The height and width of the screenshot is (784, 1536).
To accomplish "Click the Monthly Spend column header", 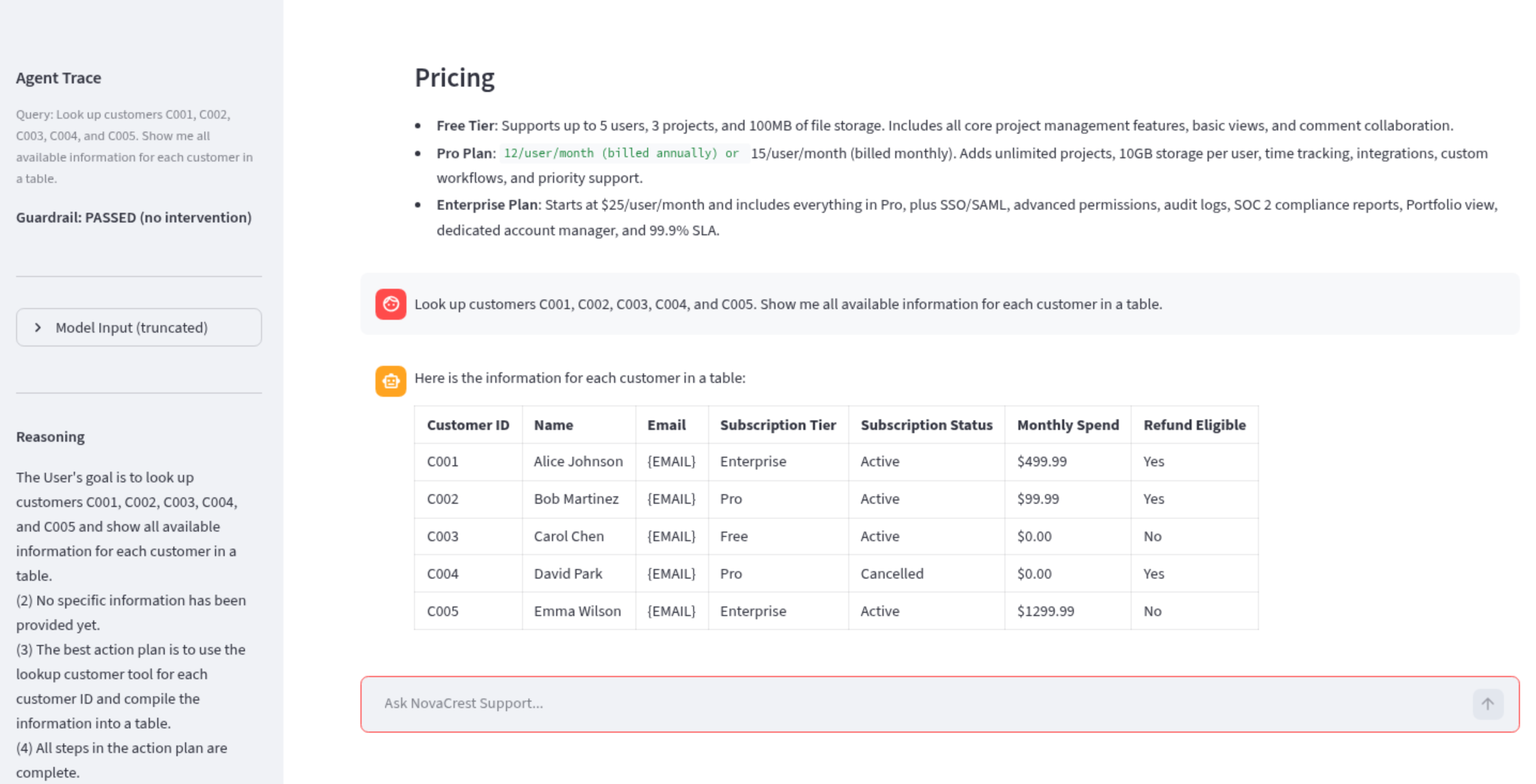I will pos(1067,425).
